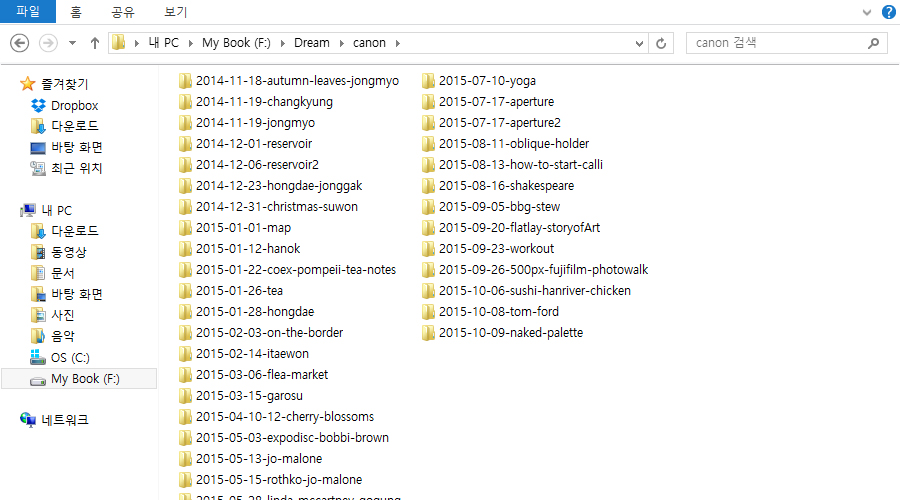
Task: Expand the ribbon with the chevron
Action: (x=866, y=12)
